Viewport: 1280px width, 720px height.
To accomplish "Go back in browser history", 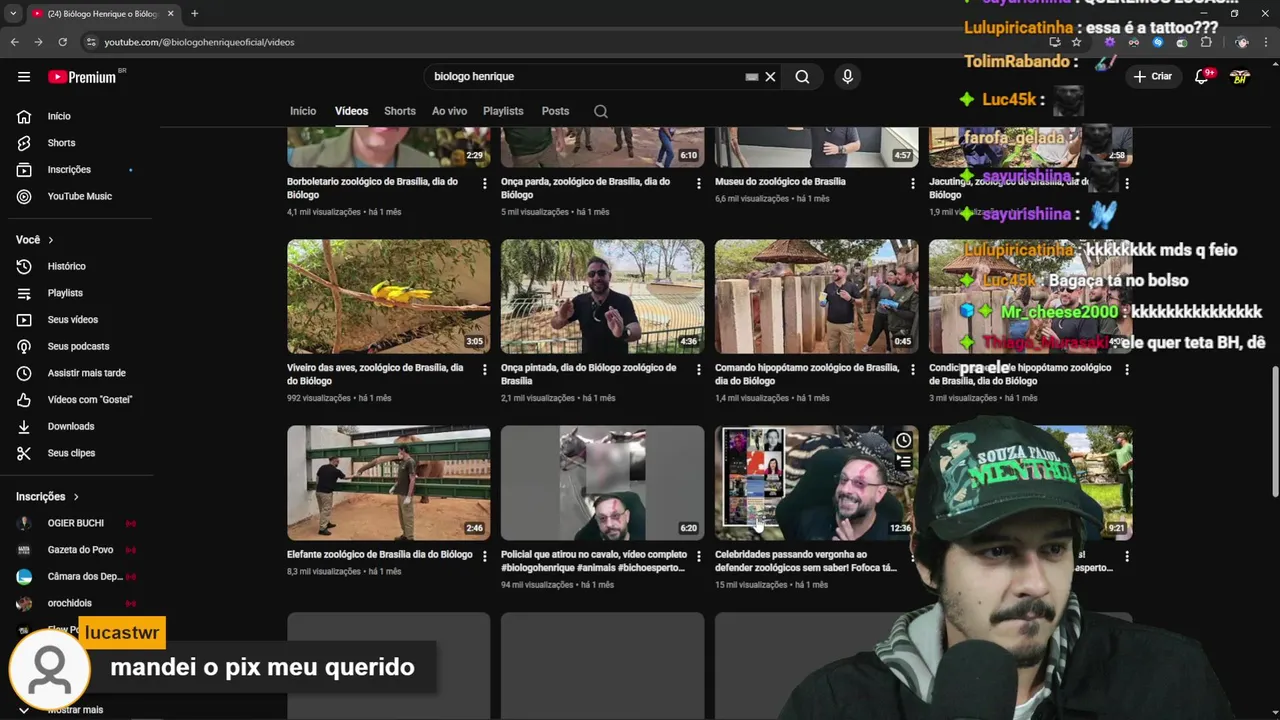I will 14,42.
